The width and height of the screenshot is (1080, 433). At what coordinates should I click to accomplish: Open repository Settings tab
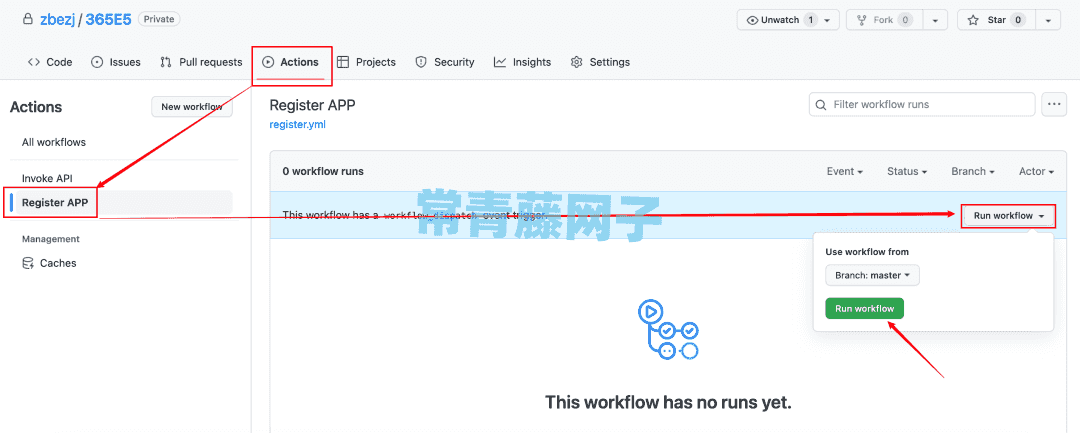click(x=600, y=62)
